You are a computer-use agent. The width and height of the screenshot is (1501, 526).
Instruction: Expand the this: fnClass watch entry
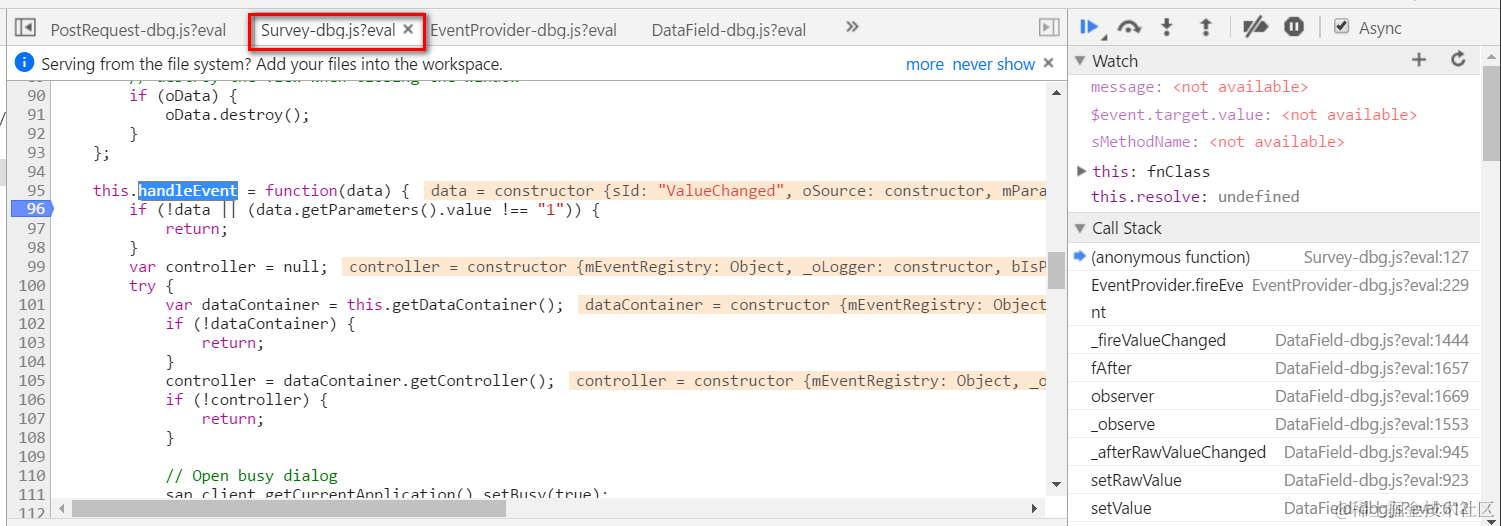1081,171
